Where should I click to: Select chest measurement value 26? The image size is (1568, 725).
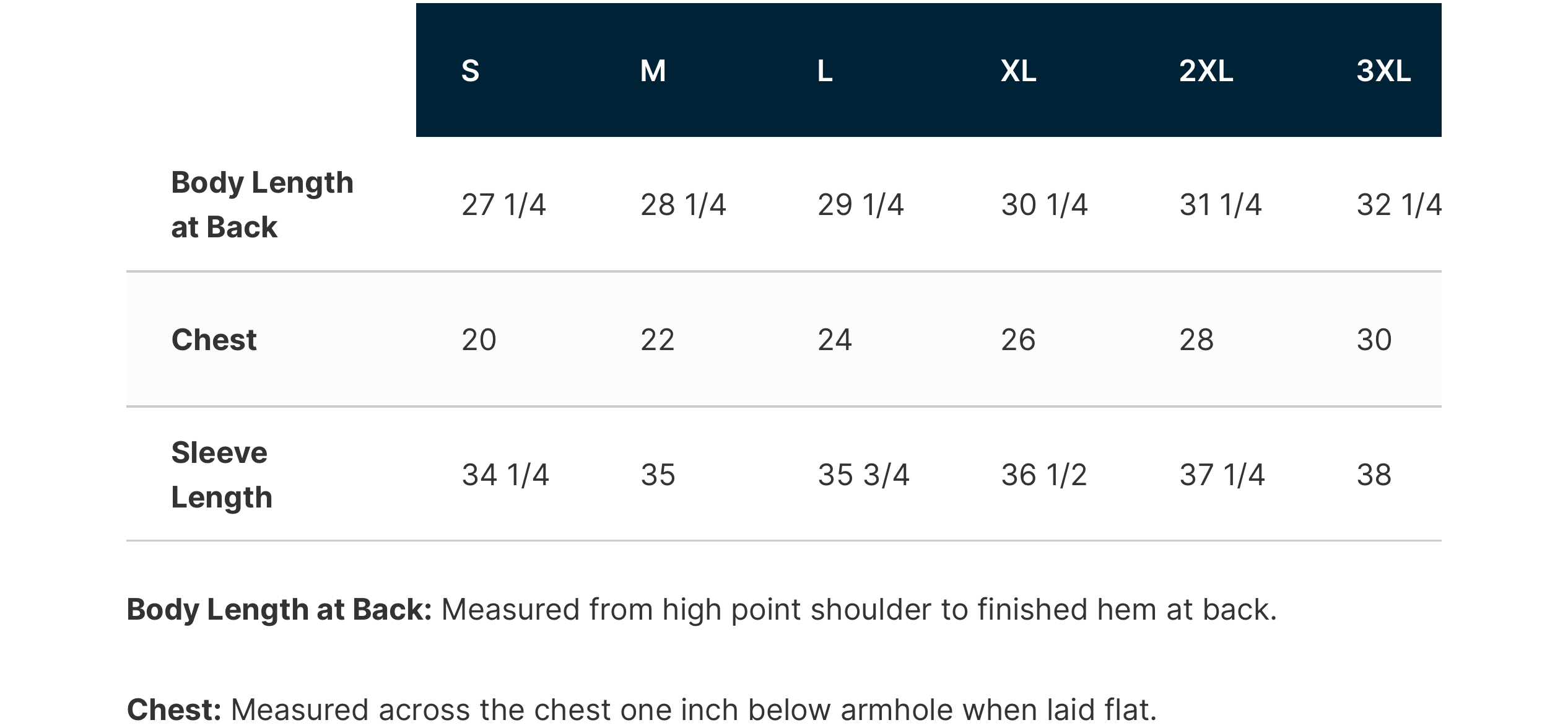(1018, 340)
